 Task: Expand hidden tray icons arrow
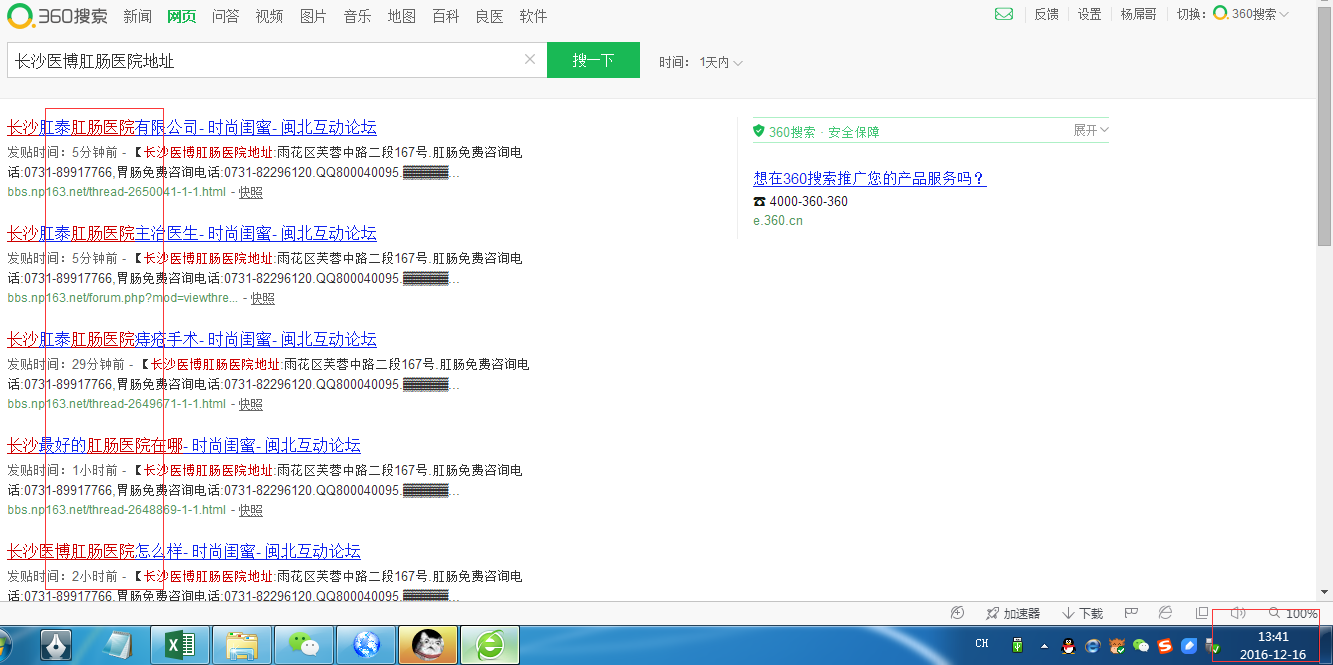pyautogui.click(x=1044, y=647)
